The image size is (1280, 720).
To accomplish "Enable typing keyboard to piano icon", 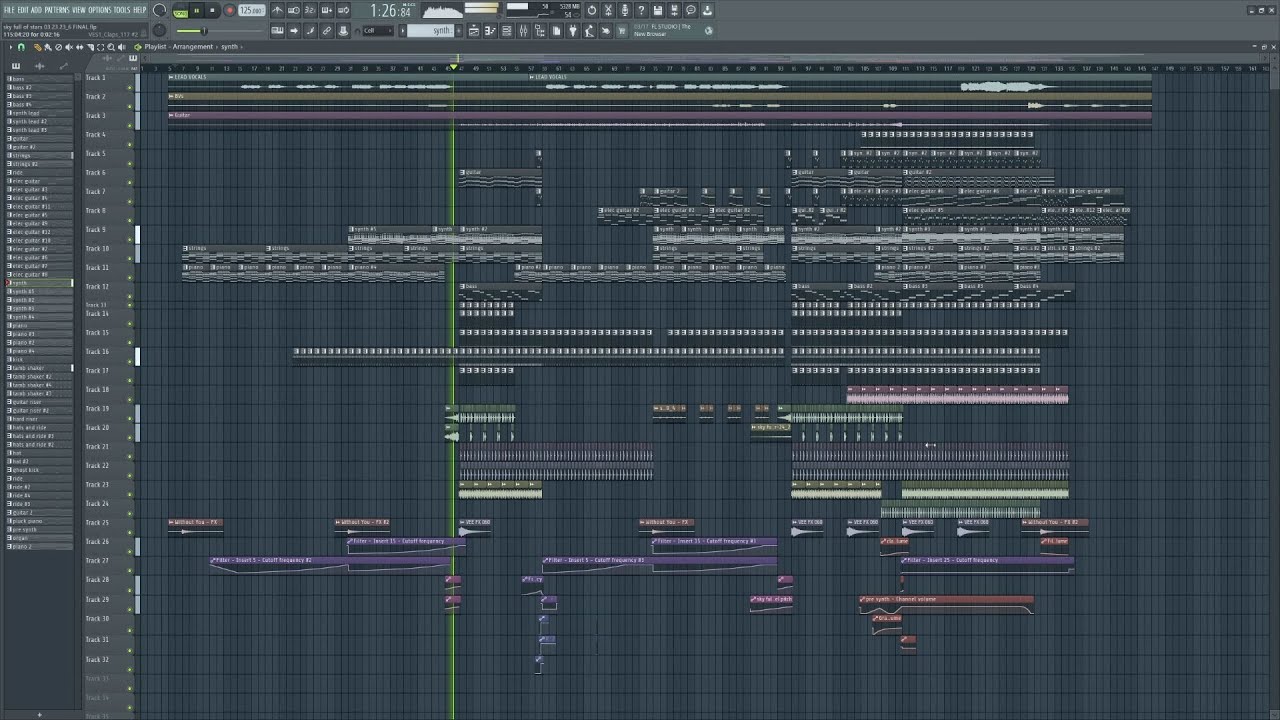I will tap(277, 30).
